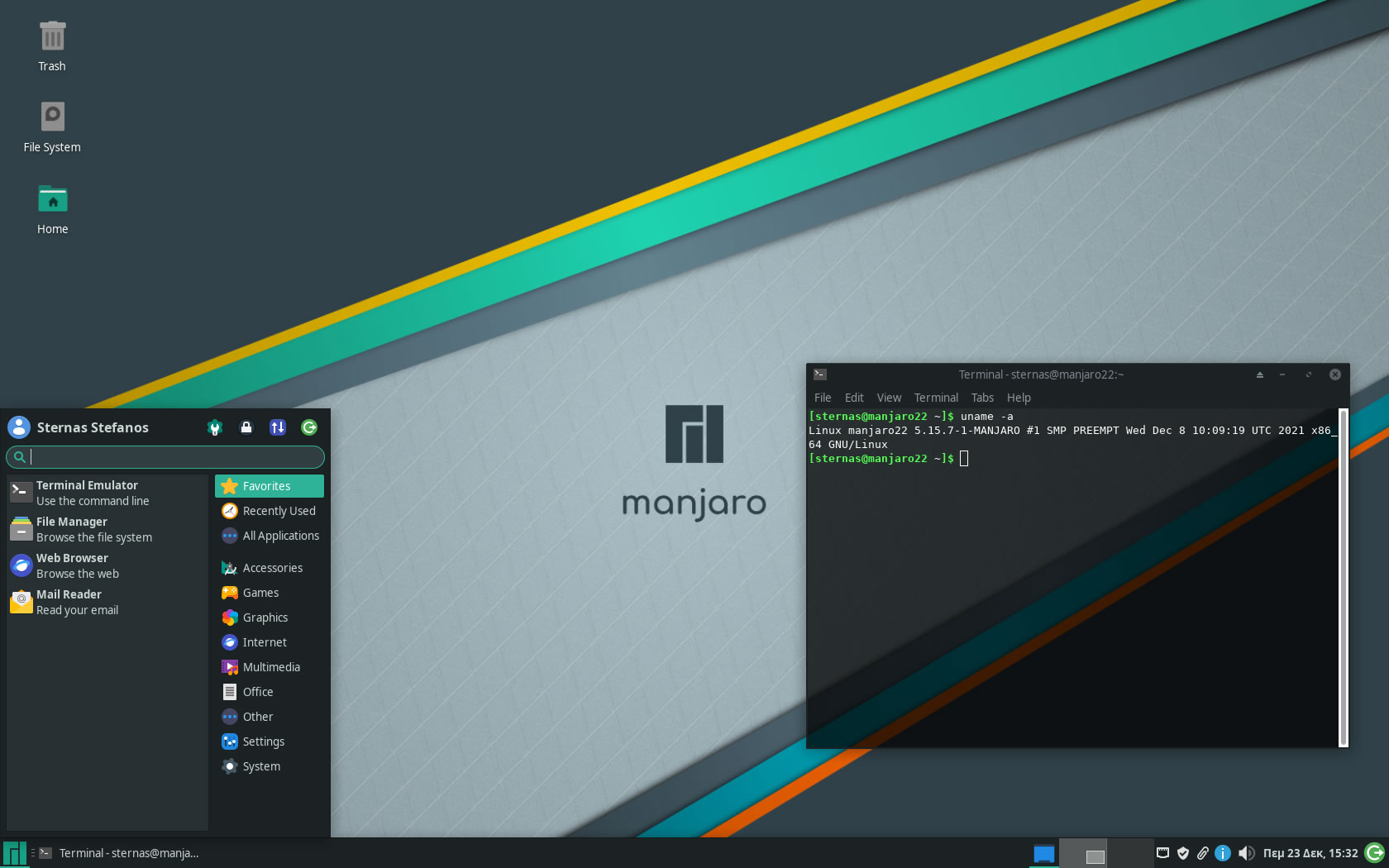Open the terminal Edit menu
Image resolution: width=1389 pixels, height=868 pixels.
point(854,398)
